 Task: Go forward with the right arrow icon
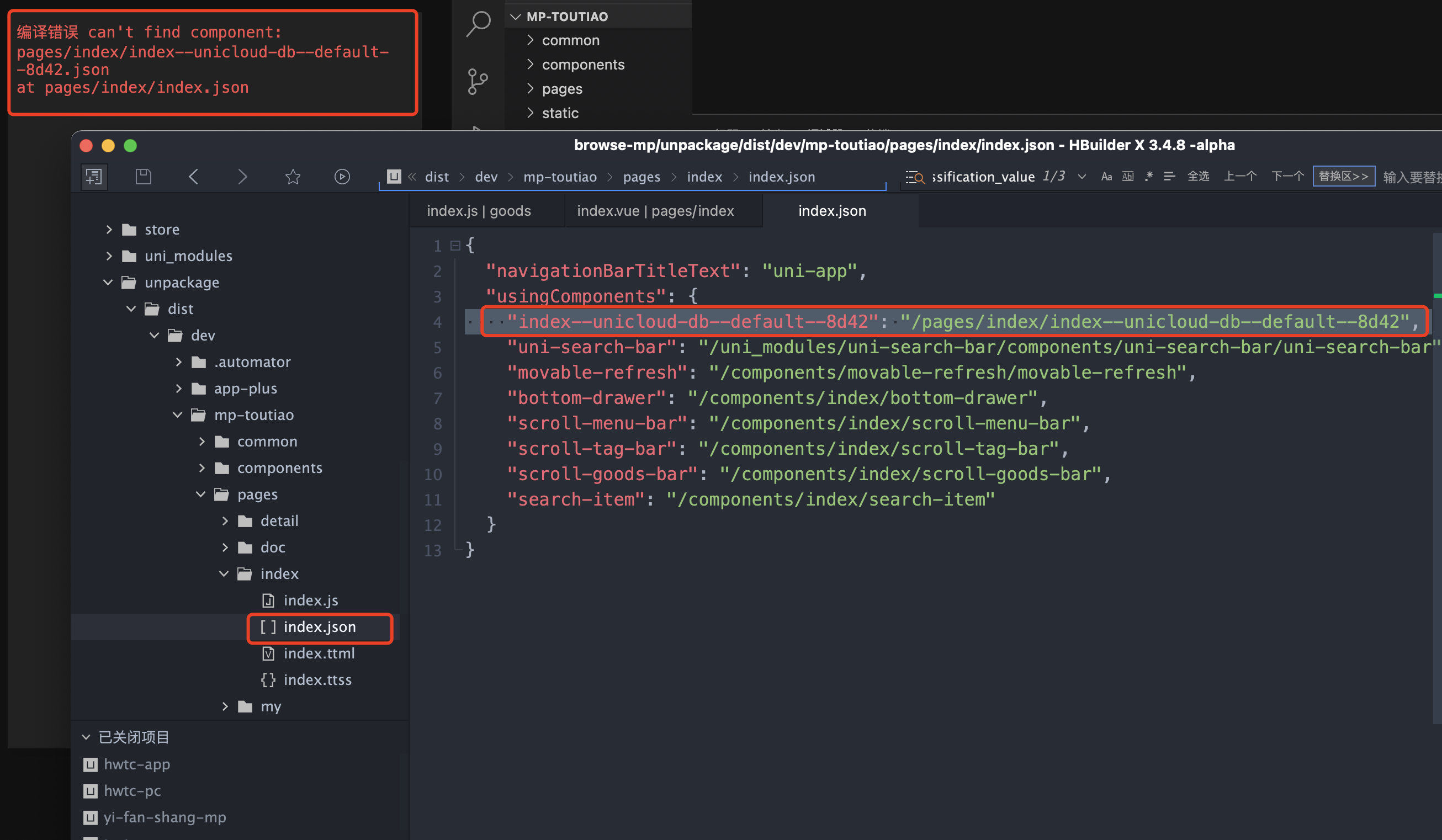click(x=242, y=176)
